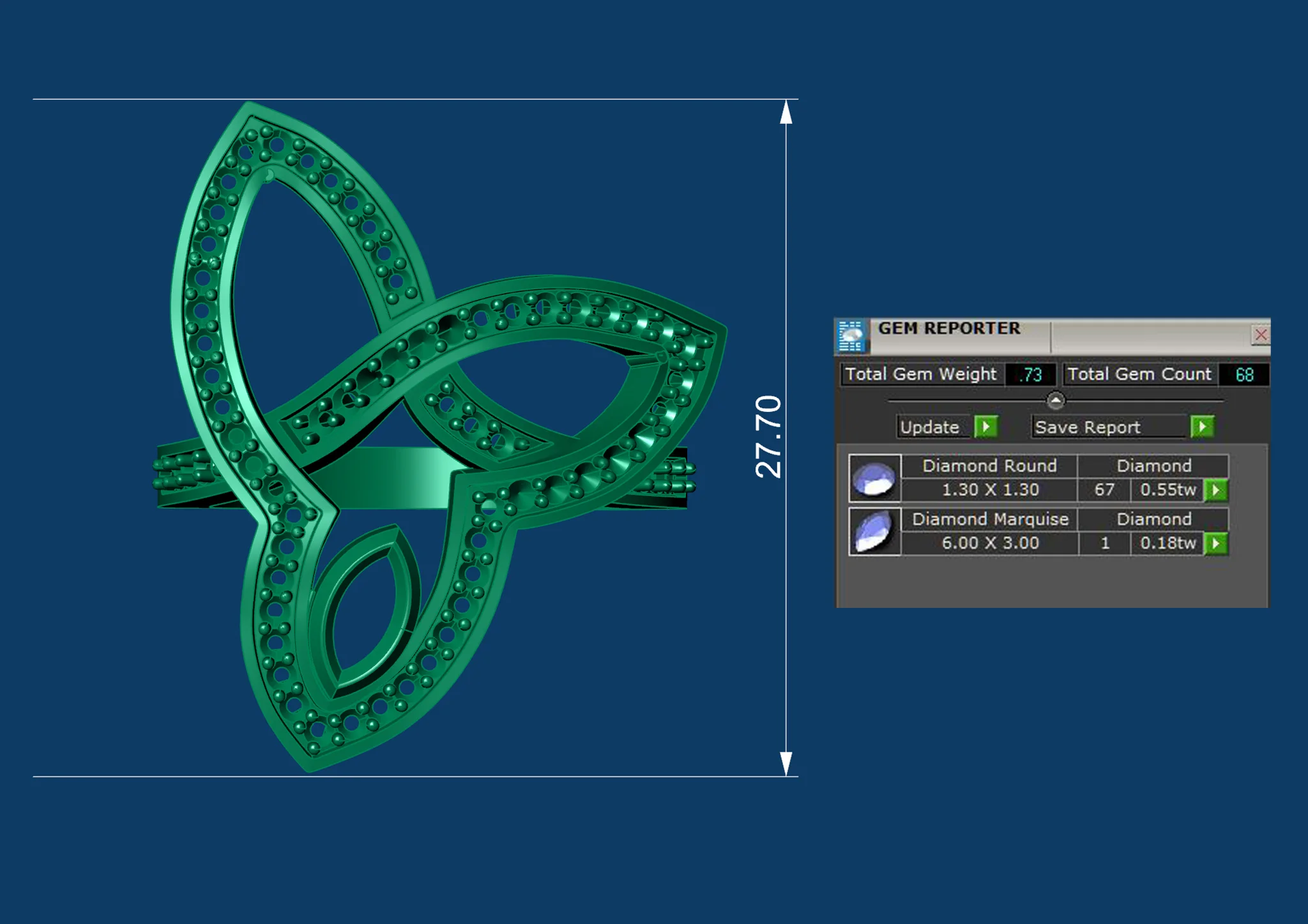Click the 'Total Gem Count' label
This screenshot has height=924, width=1308.
[1139, 374]
